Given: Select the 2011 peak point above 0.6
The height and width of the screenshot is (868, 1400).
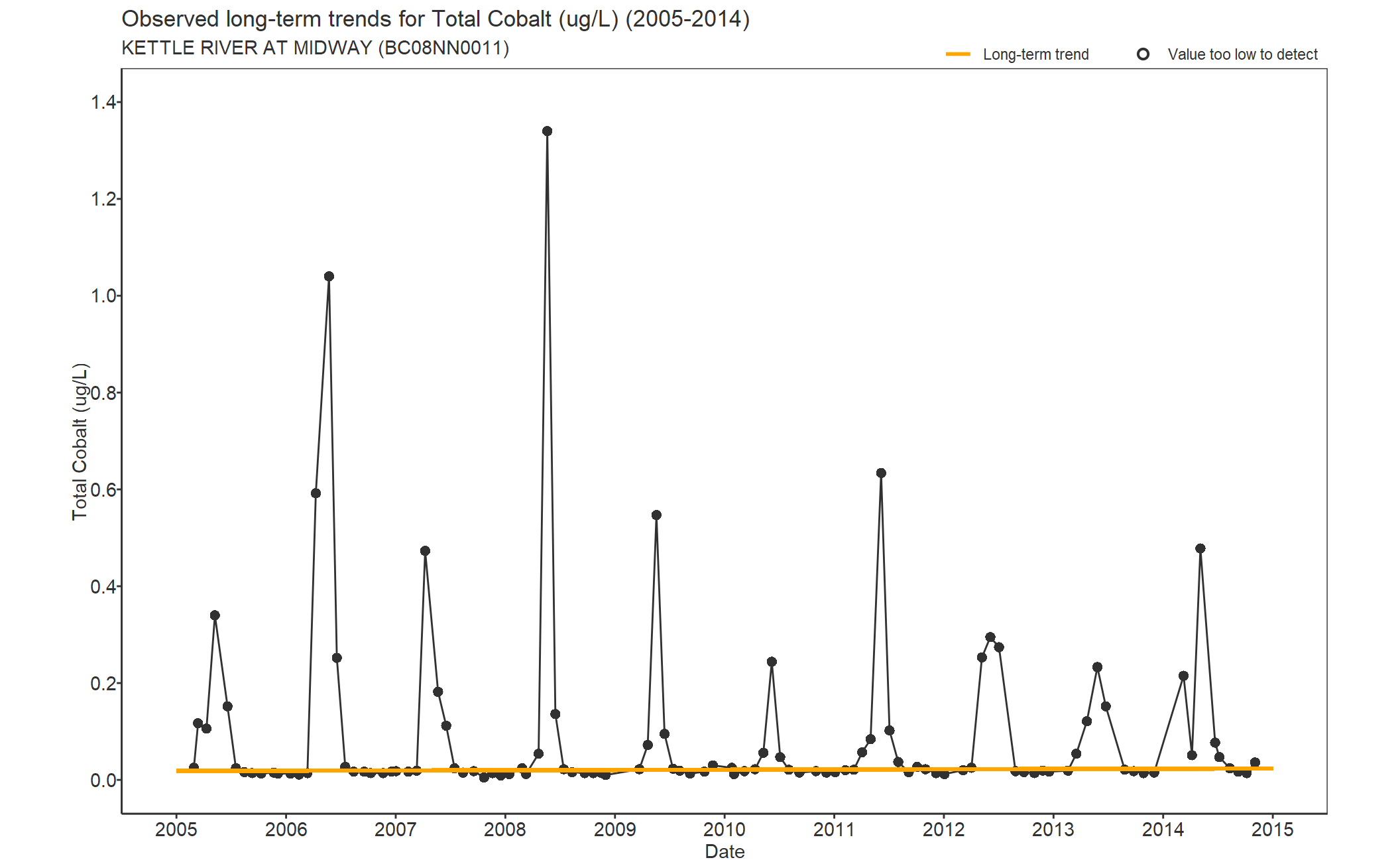Looking at the screenshot, I should pos(881,473).
